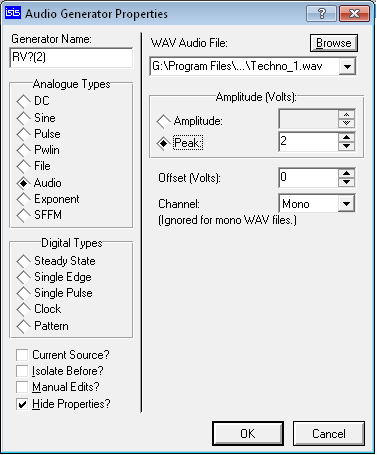Increase the Offset value with up arrow
Viewport: 377px width, 455px height.
point(346,173)
